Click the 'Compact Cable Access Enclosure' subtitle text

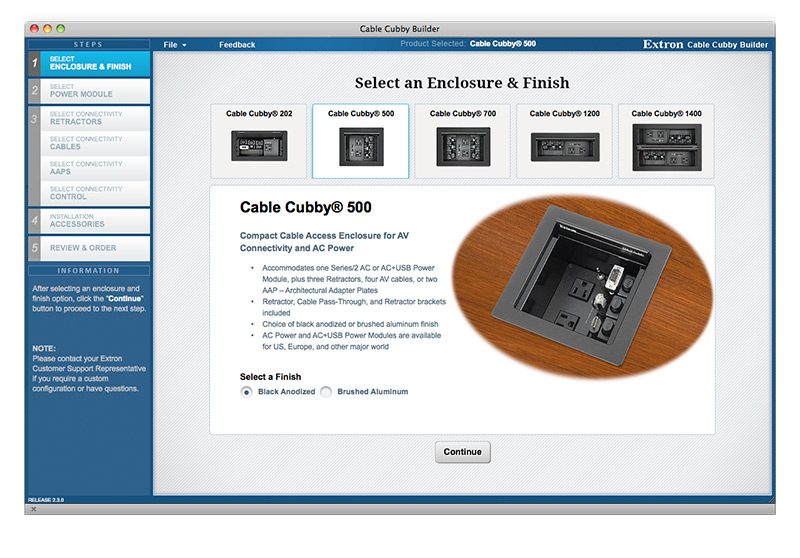click(x=324, y=242)
